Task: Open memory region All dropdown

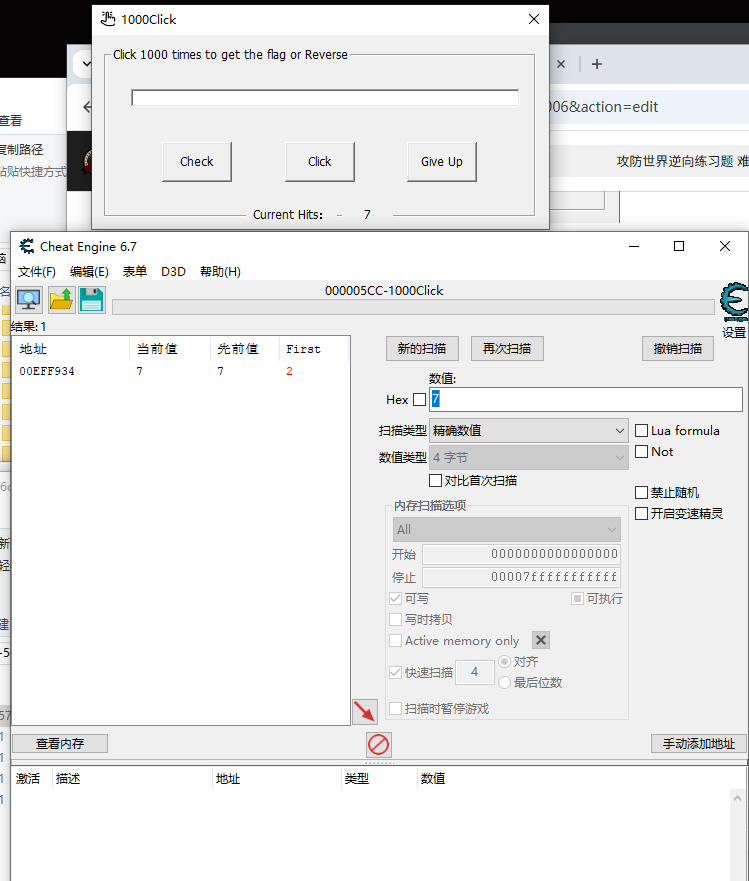Action: [x=507, y=529]
